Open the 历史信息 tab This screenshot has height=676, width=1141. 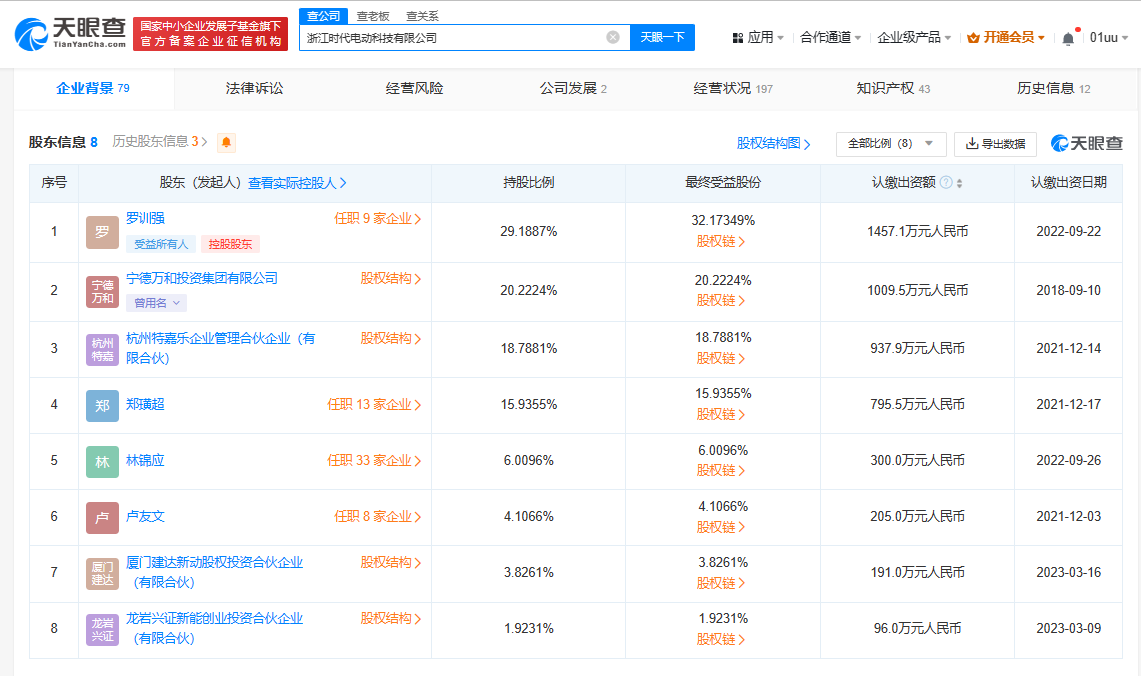pyautogui.click(x=1053, y=89)
